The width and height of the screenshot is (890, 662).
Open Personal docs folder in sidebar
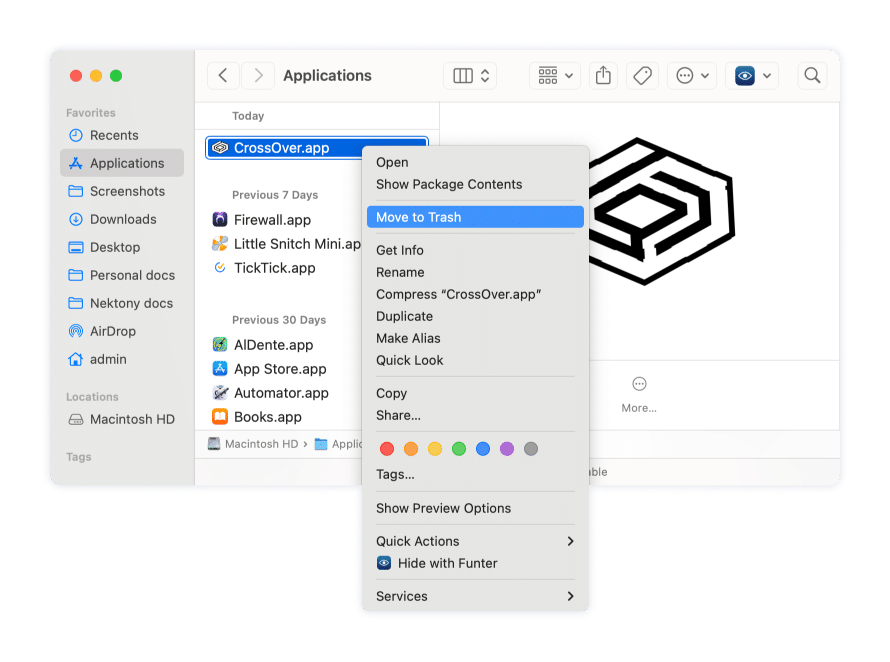(x=121, y=275)
